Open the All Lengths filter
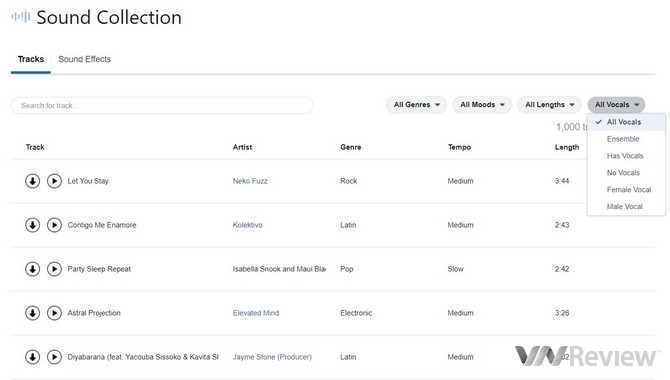Screen dimensions: 670x380 pos(549,105)
